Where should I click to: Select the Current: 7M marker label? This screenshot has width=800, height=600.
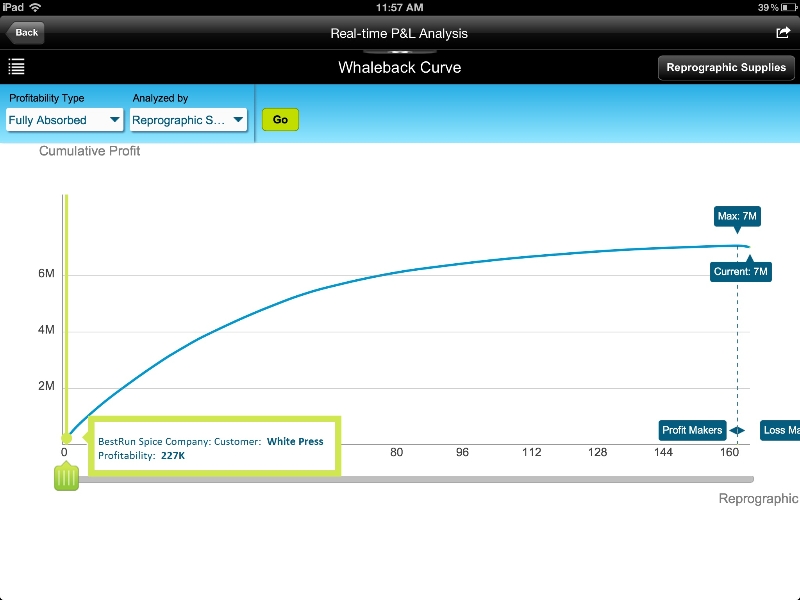pyautogui.click(x=740, y=271)
